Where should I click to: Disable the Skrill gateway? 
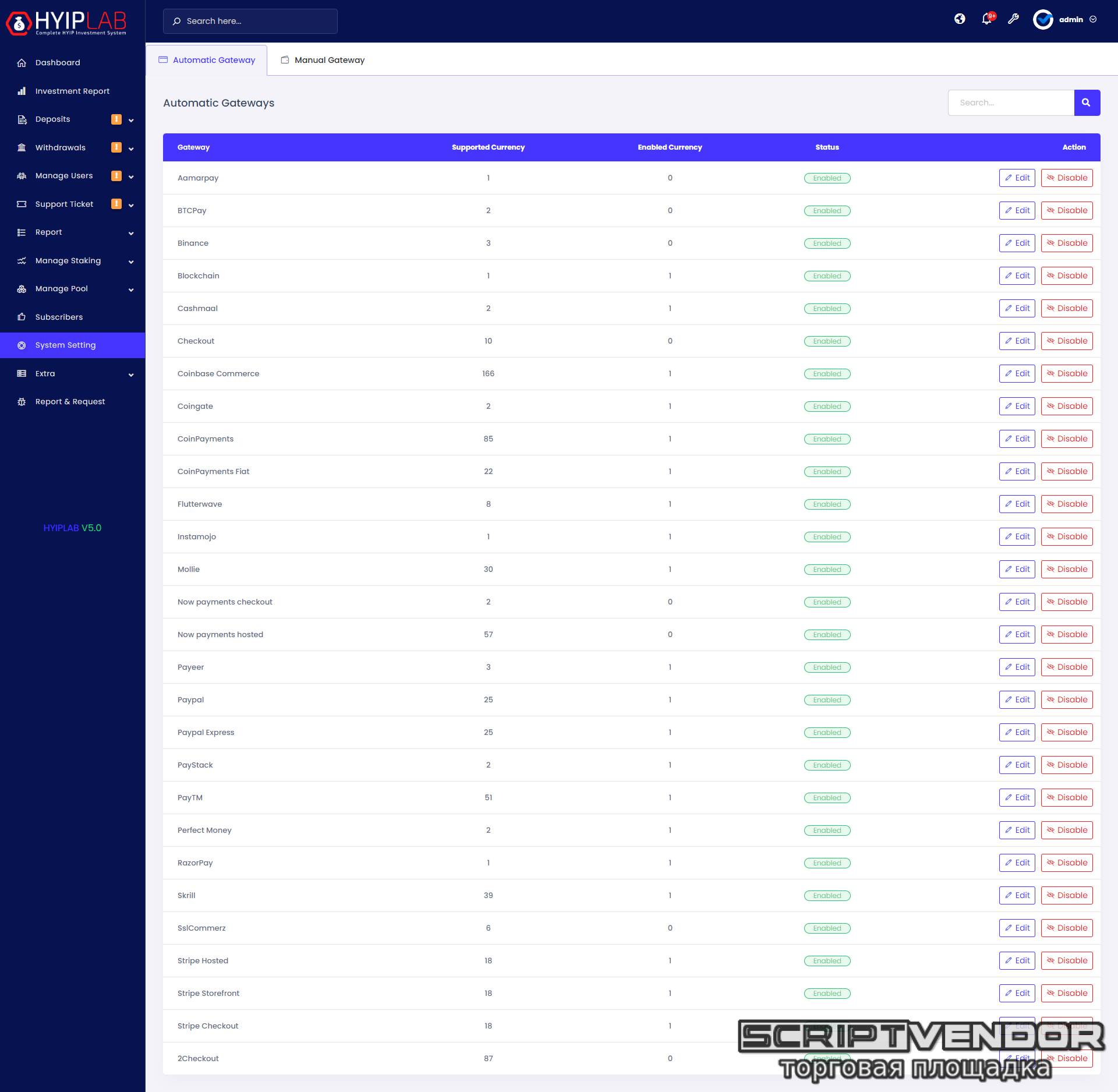(x=1067, y=895)
